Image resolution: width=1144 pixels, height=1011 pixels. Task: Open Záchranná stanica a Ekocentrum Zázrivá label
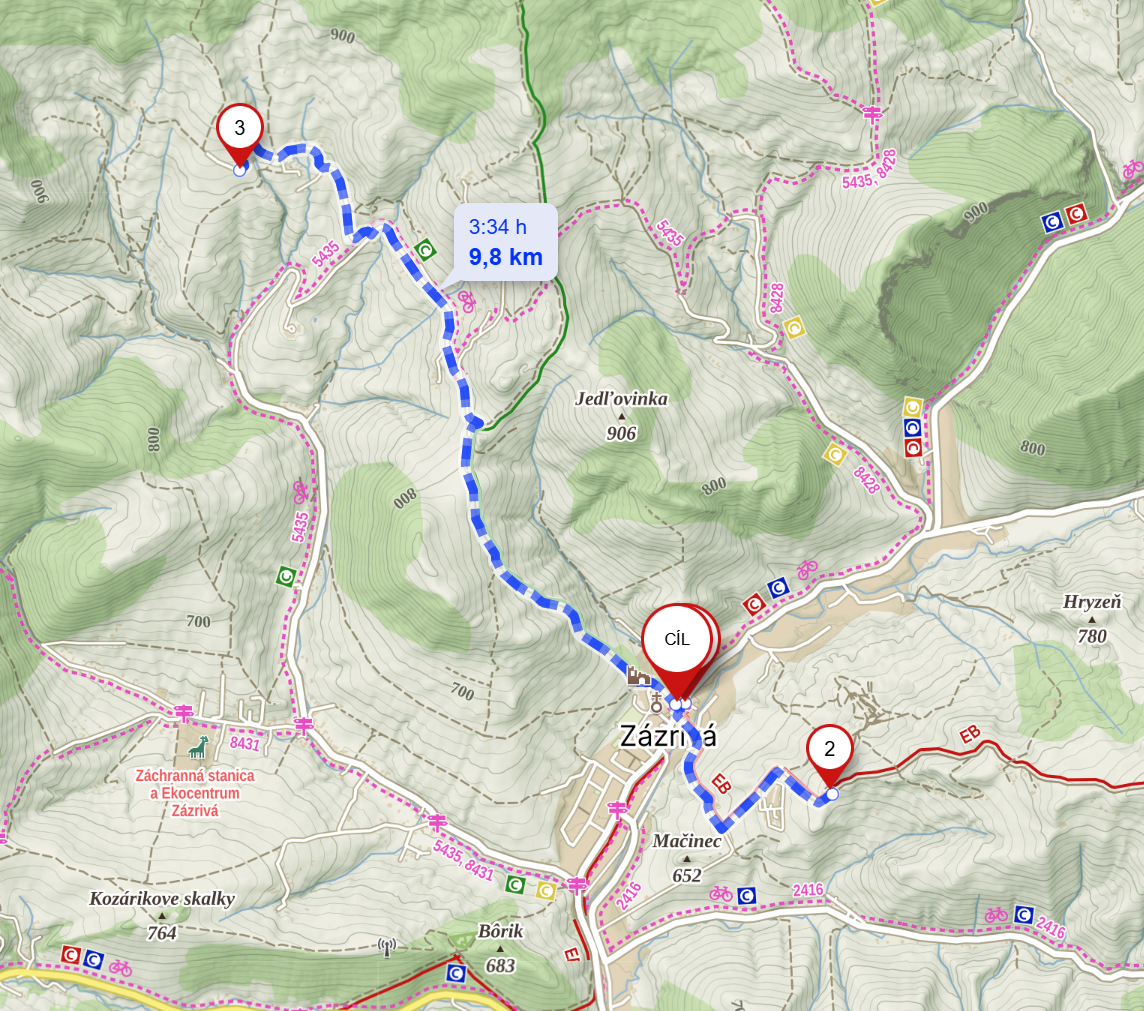point(195,793)
